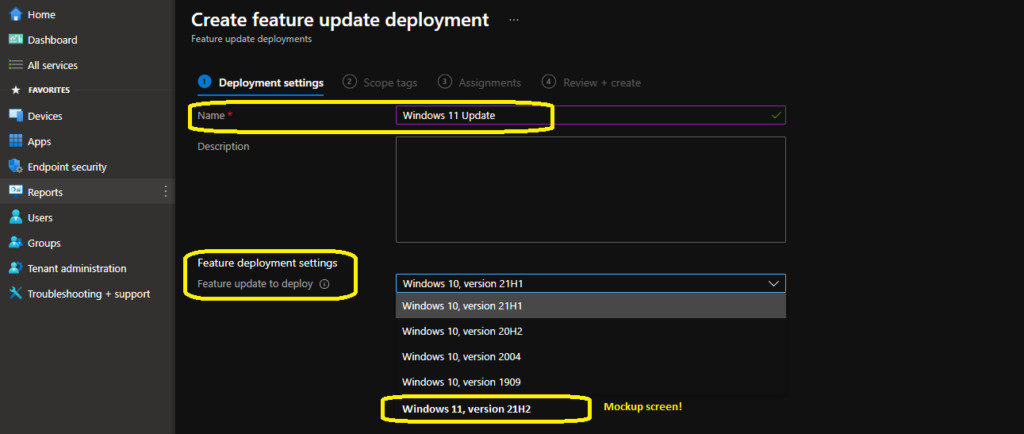1024x434 pixels.
Task: Select Windows 10, version 2004 option
Action: point(590,356)
